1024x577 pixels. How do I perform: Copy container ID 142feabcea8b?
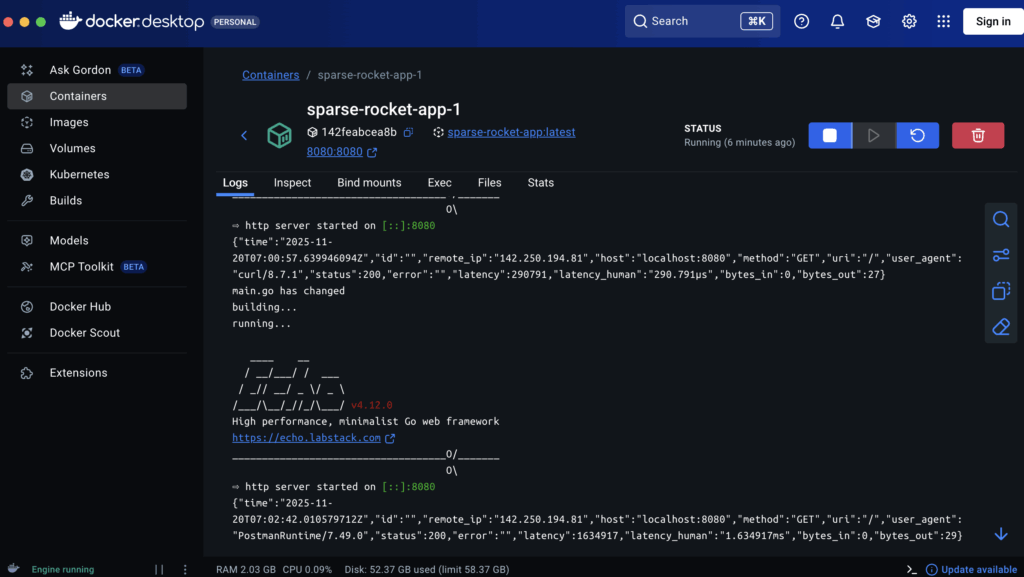pos(408,132)
